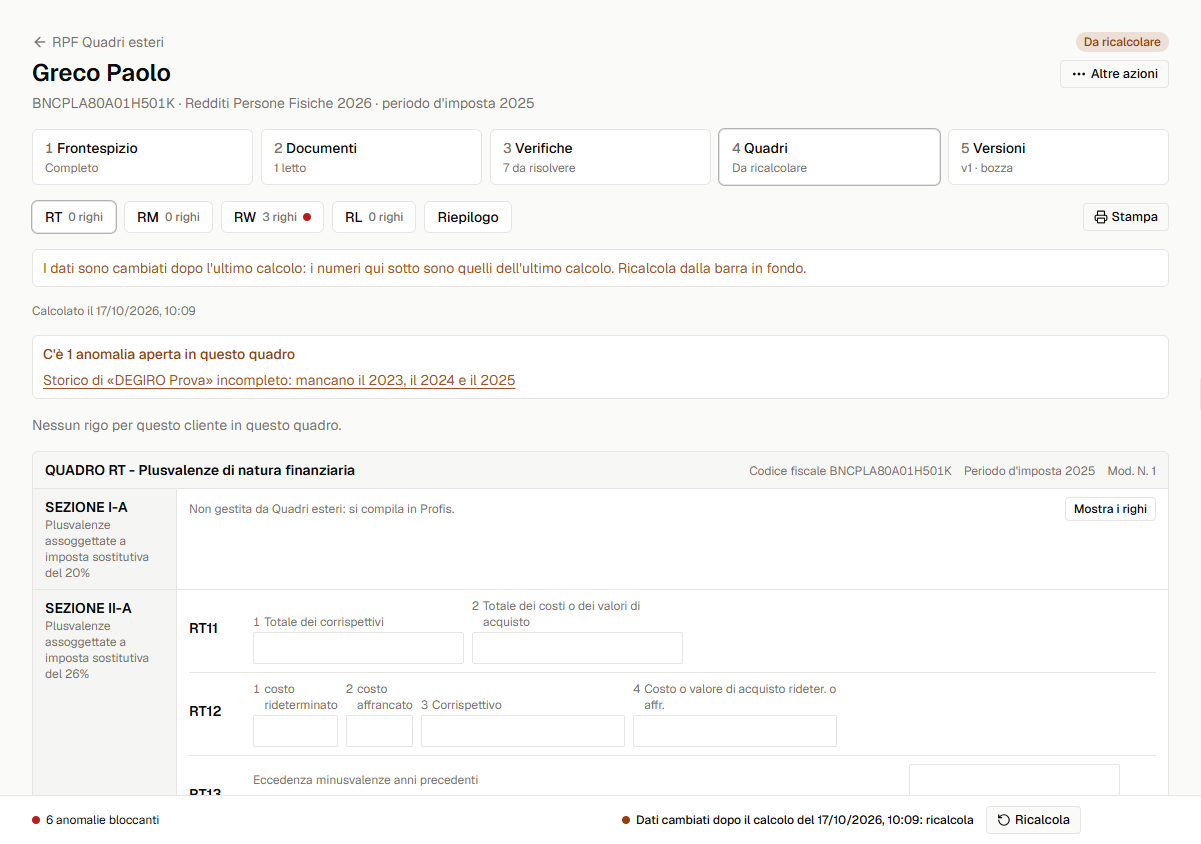
Task: Open step 2 Documenti
Action: point(371,157)
